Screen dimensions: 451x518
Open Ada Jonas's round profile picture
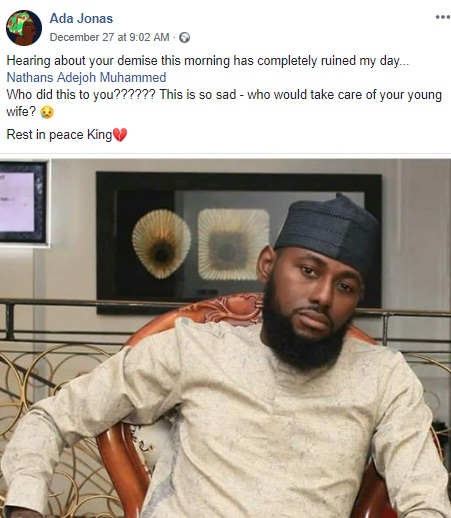[24, 28]
